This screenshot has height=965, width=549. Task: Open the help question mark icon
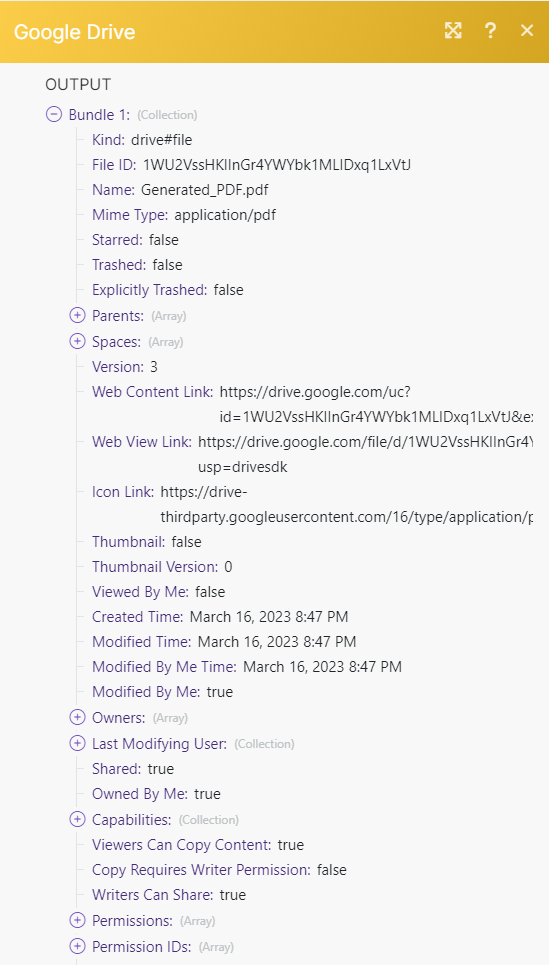490,31
